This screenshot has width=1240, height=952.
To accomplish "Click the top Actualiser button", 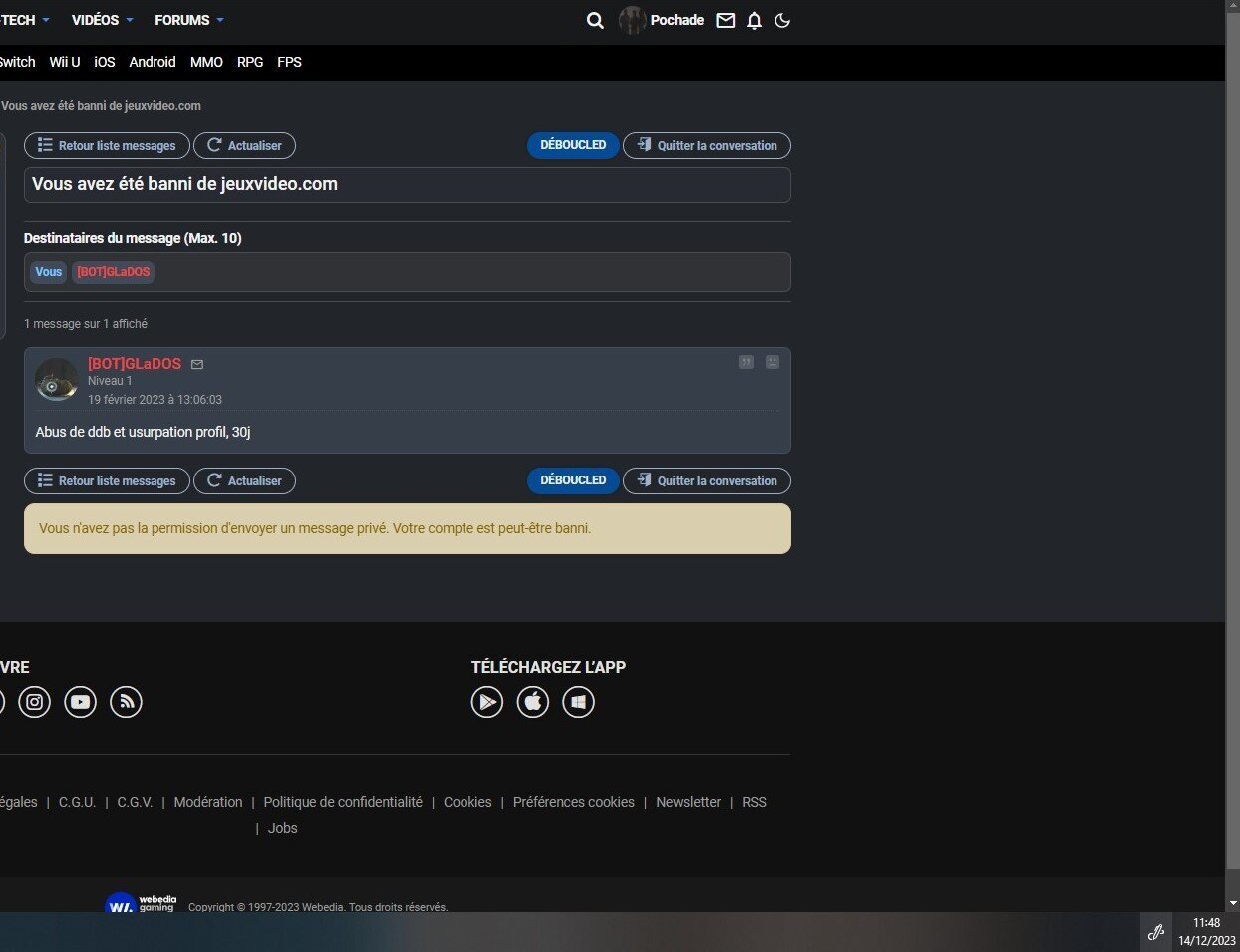I will click(x=244, y=145).
